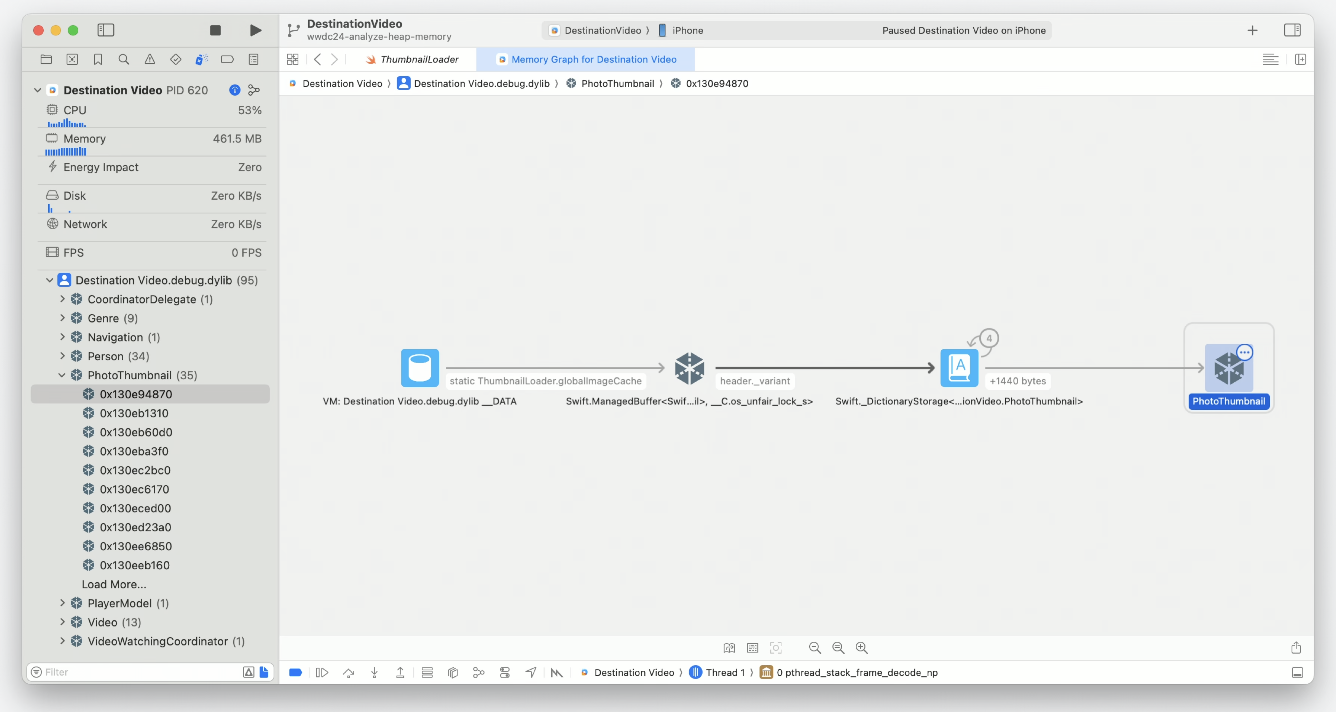The image size is (1336, 712).
Task: Expand the Video (13) node
Action: point(62,622)
